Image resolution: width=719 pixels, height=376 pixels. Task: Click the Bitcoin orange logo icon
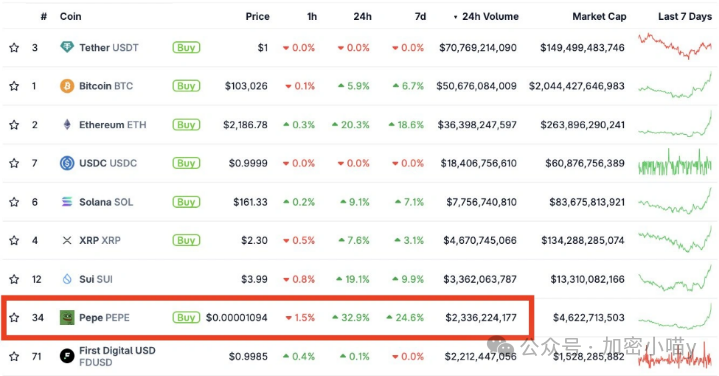[x=67, y=86]
